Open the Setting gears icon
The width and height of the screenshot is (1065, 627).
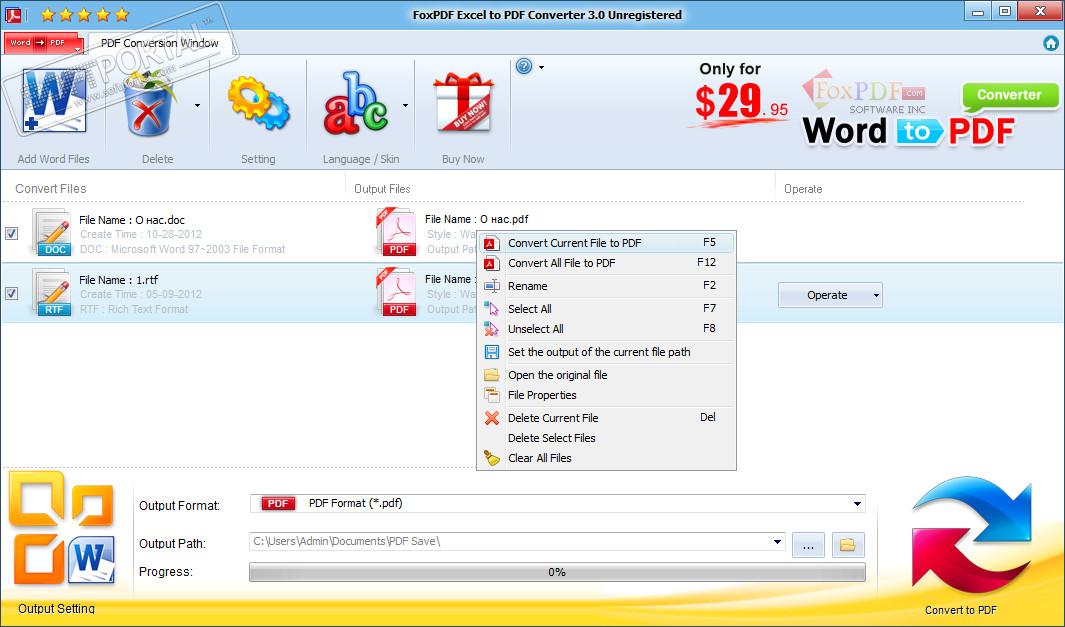click(258, 103)
